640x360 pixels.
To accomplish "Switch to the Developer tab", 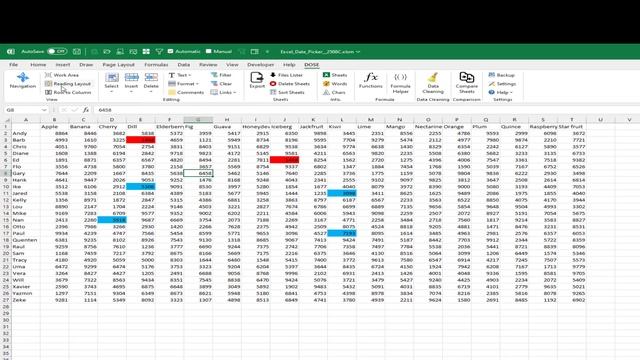I will point(260,64).
